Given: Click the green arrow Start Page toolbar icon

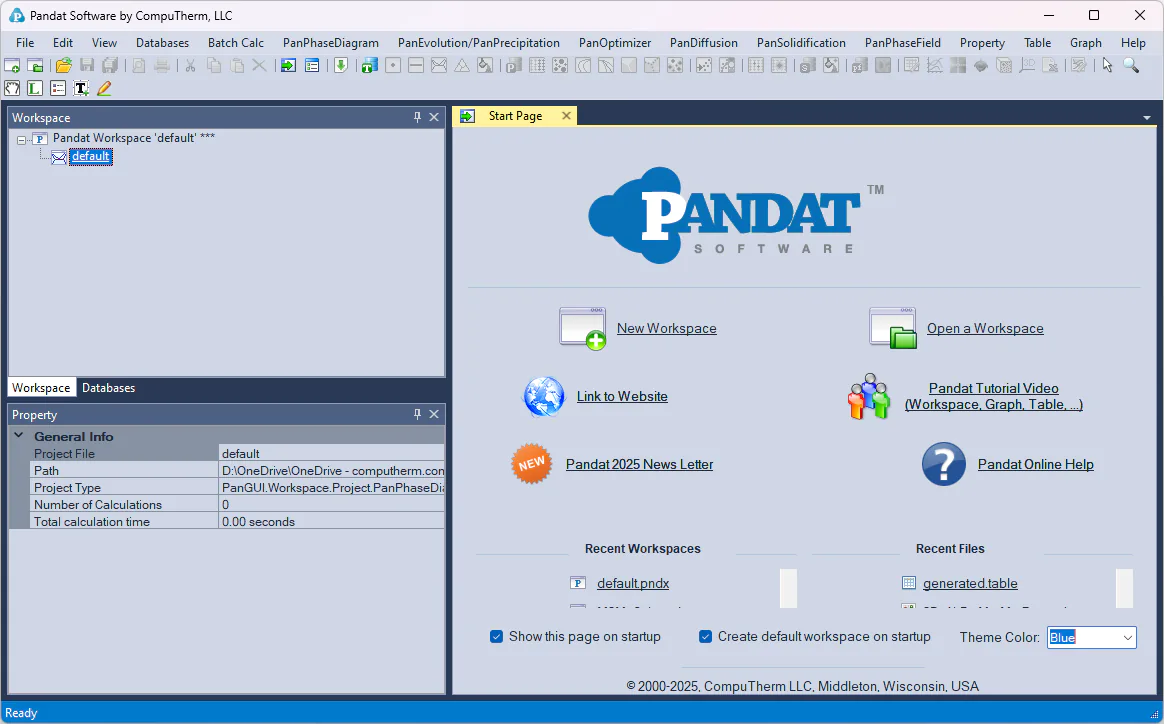Looking at the screenshot, I should coord(288,65).
